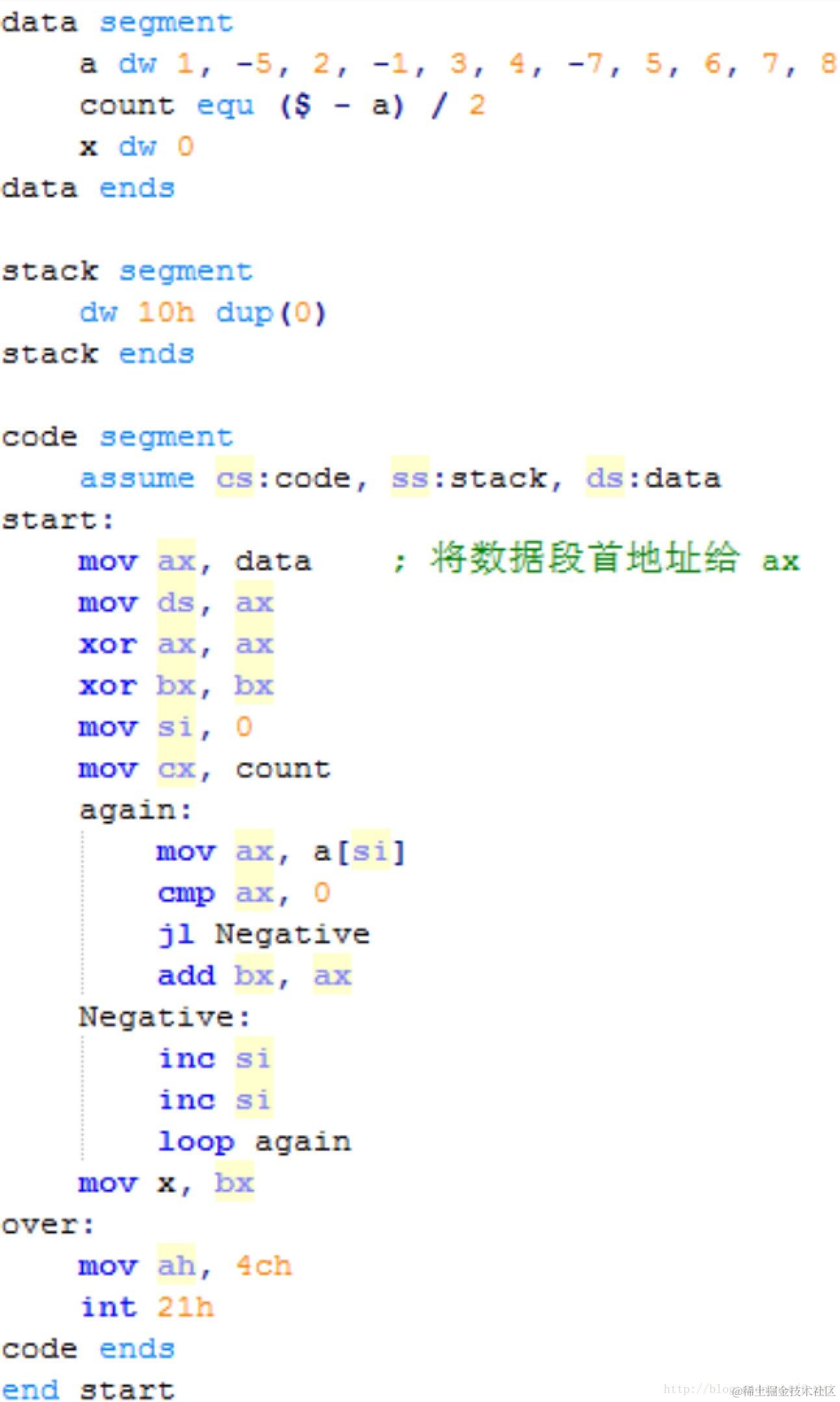Click the green Chinese comment ending in ax
This screenshot has width=840, height=1402.
[x=596, y=560]
